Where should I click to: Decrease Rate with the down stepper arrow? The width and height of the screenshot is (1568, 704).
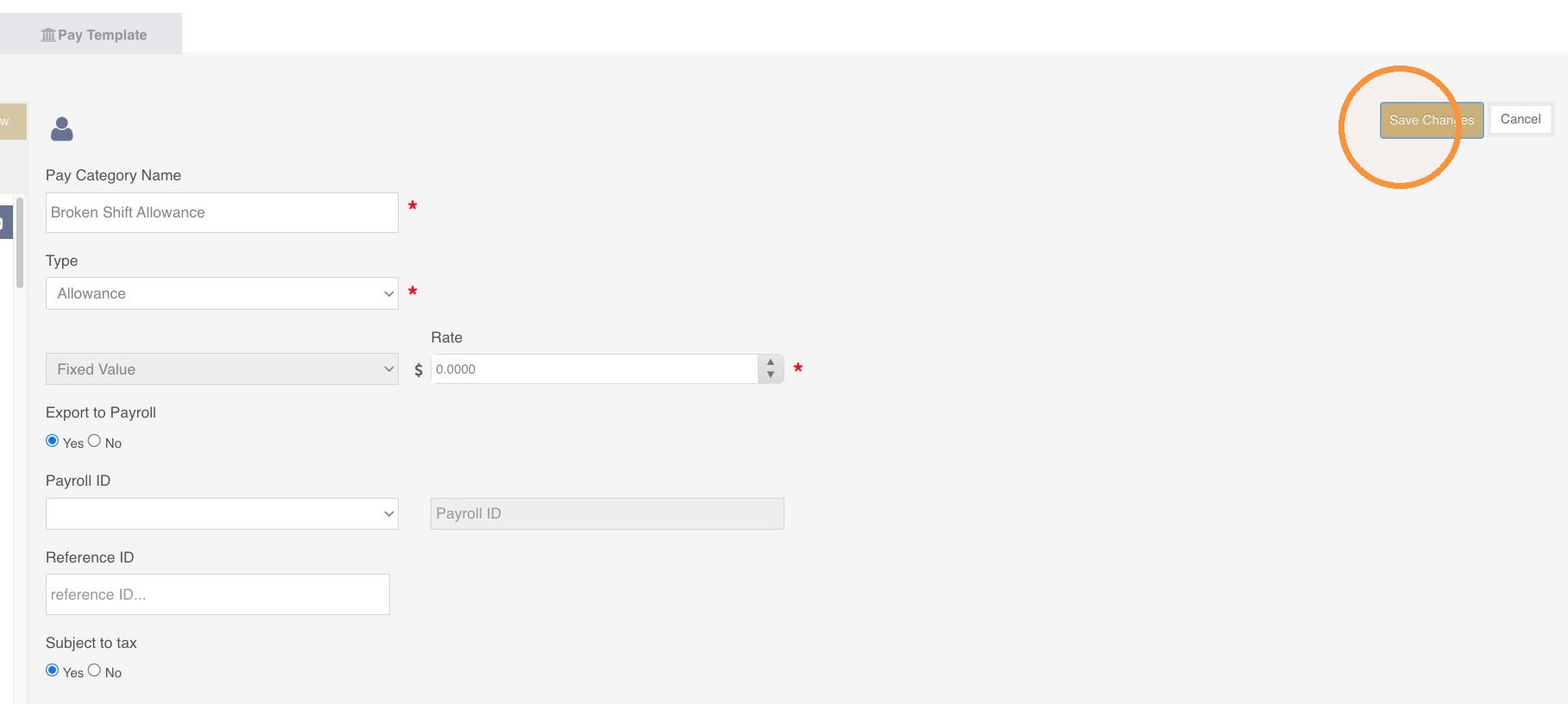pyautogui.click(x=771, y=375)
